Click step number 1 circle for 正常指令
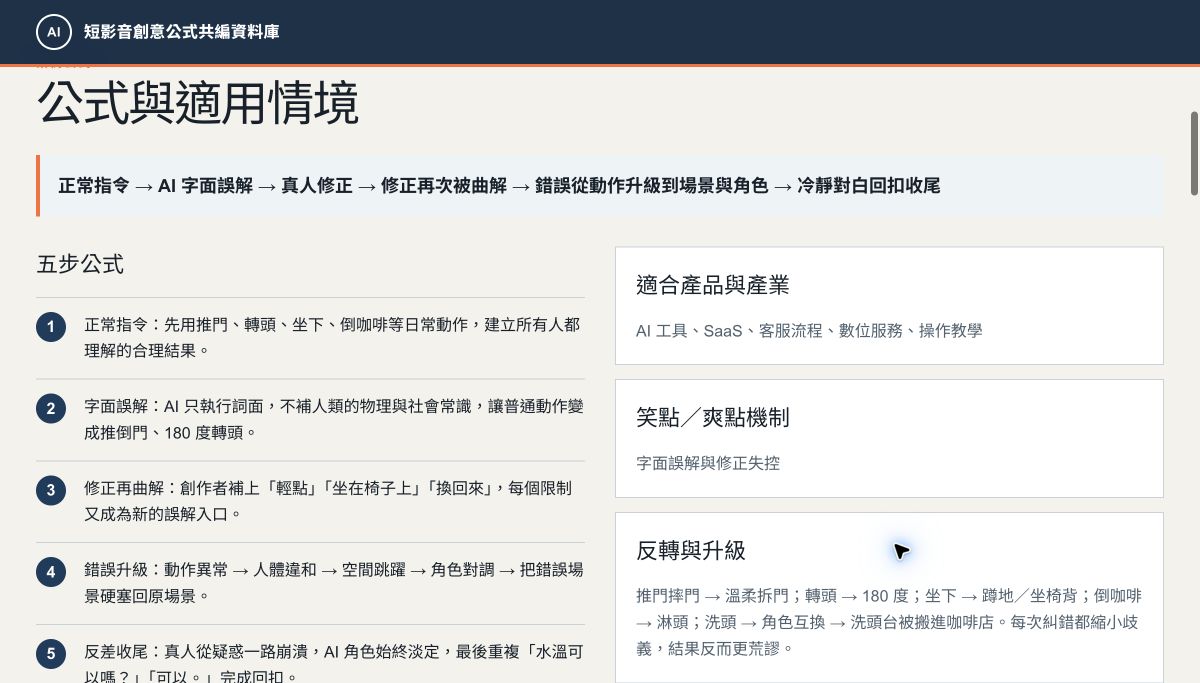The width and height of the screenshot is (1200, 683). click(x=50, y=327)
